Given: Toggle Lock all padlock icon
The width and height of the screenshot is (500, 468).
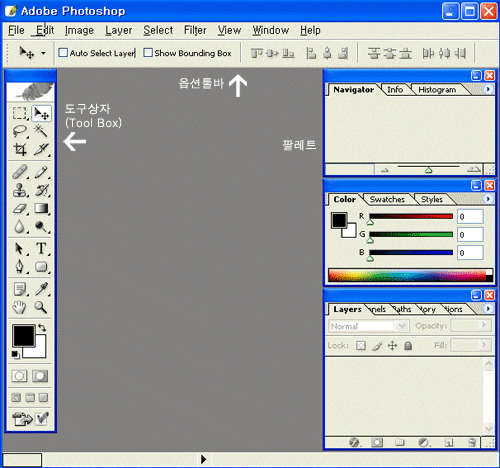Looking at the screenshot, I should click(408, 346).
